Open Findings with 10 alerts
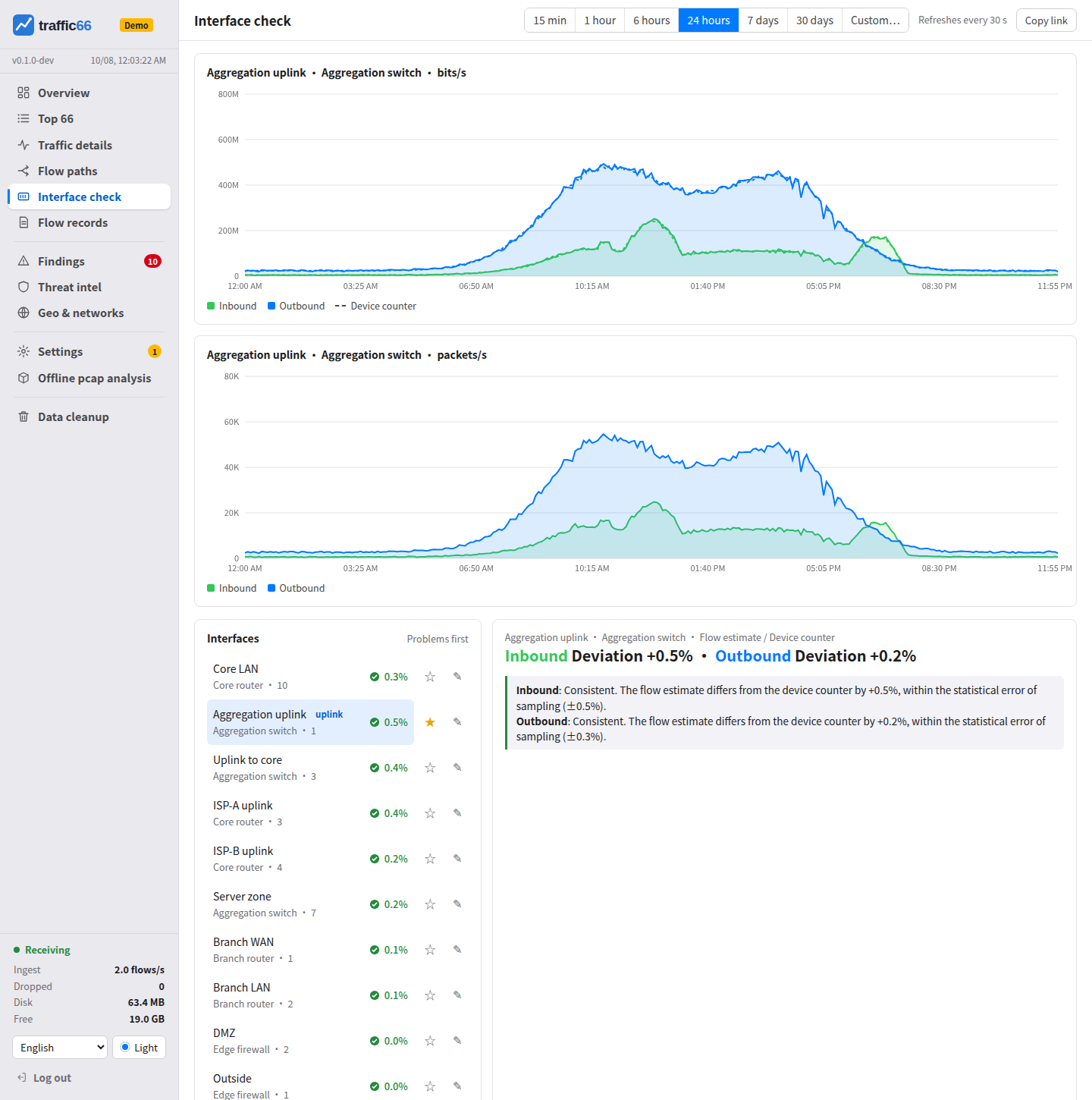 [89, 261]
